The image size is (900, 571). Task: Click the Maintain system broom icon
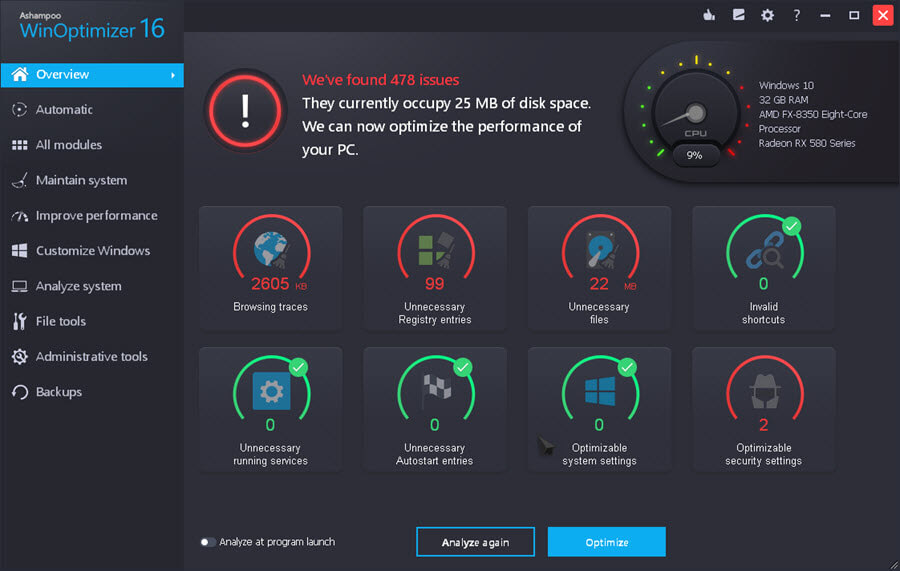[20, 180]
